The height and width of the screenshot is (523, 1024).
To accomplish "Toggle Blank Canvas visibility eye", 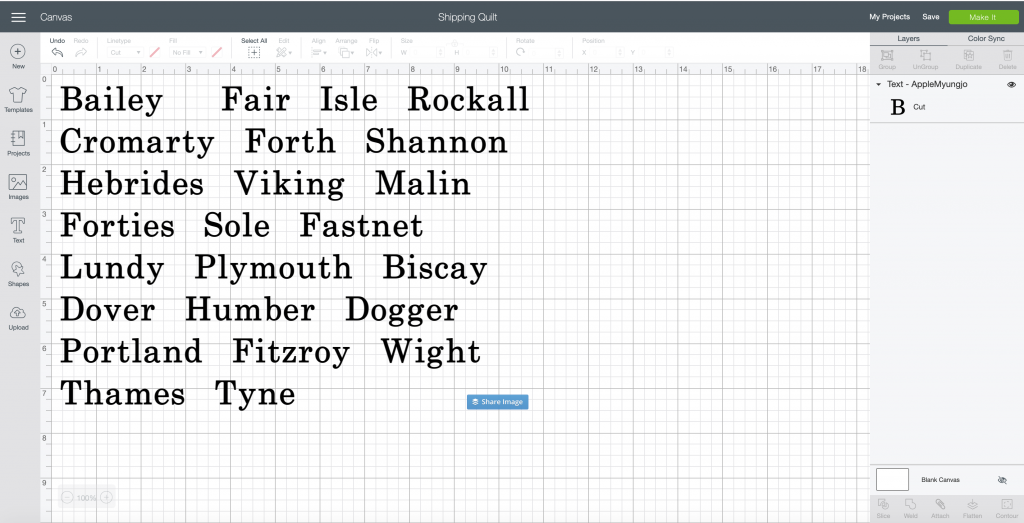I will coord(1002,480).
